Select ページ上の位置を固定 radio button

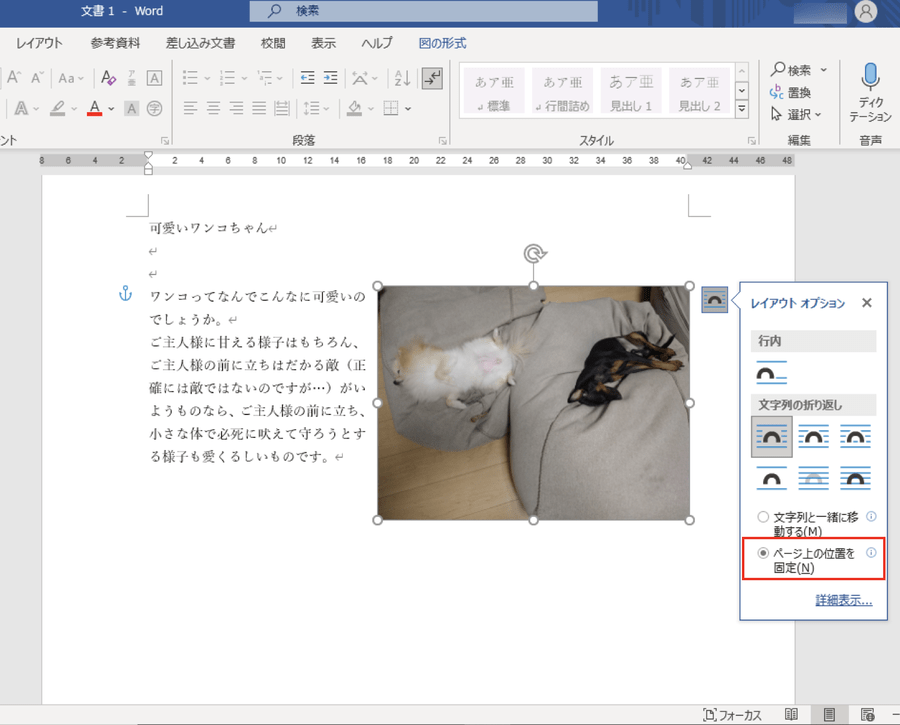(763, 553)
